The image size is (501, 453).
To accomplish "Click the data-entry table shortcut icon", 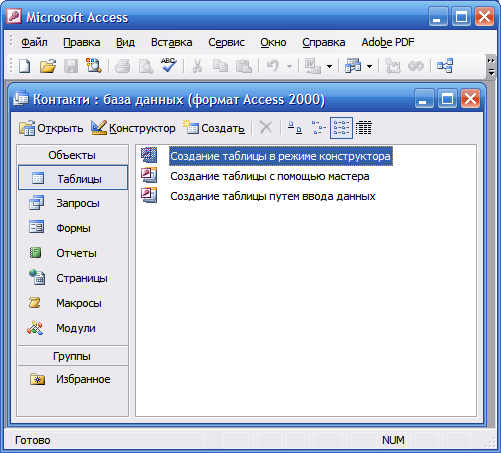I will 149,195.
